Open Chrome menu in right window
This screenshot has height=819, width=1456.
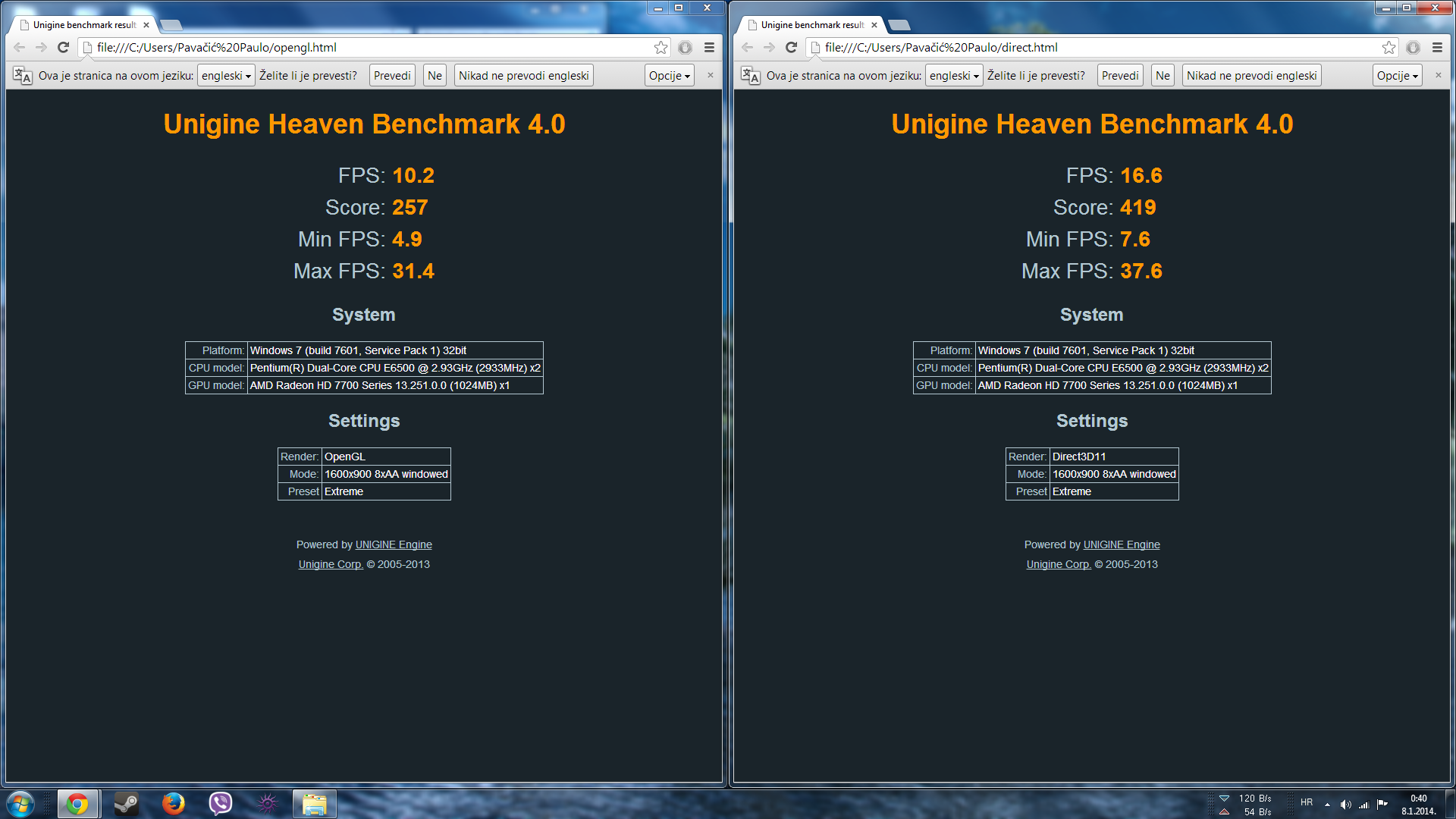[1438, 47]
